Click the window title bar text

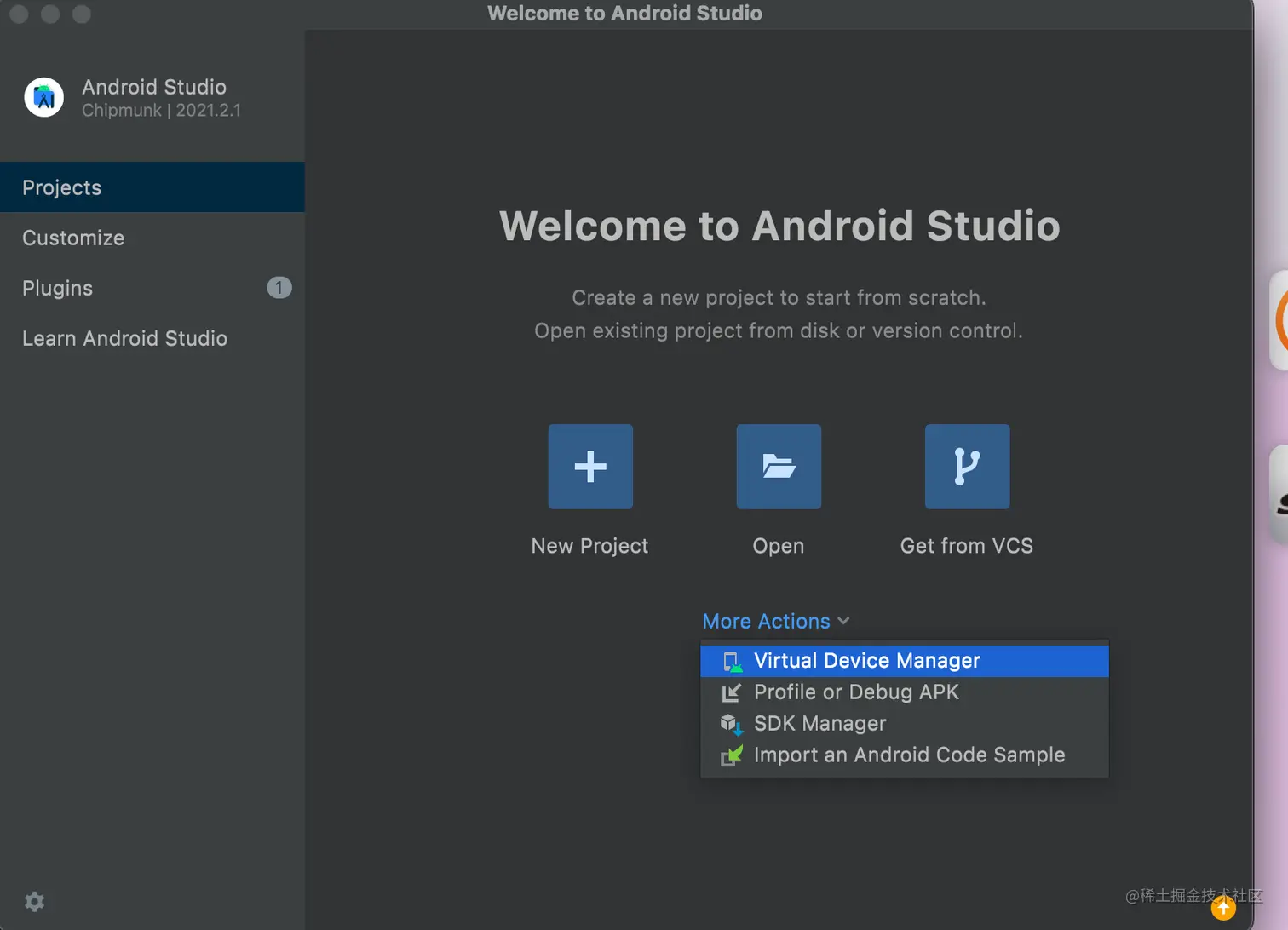pos(624,13)
